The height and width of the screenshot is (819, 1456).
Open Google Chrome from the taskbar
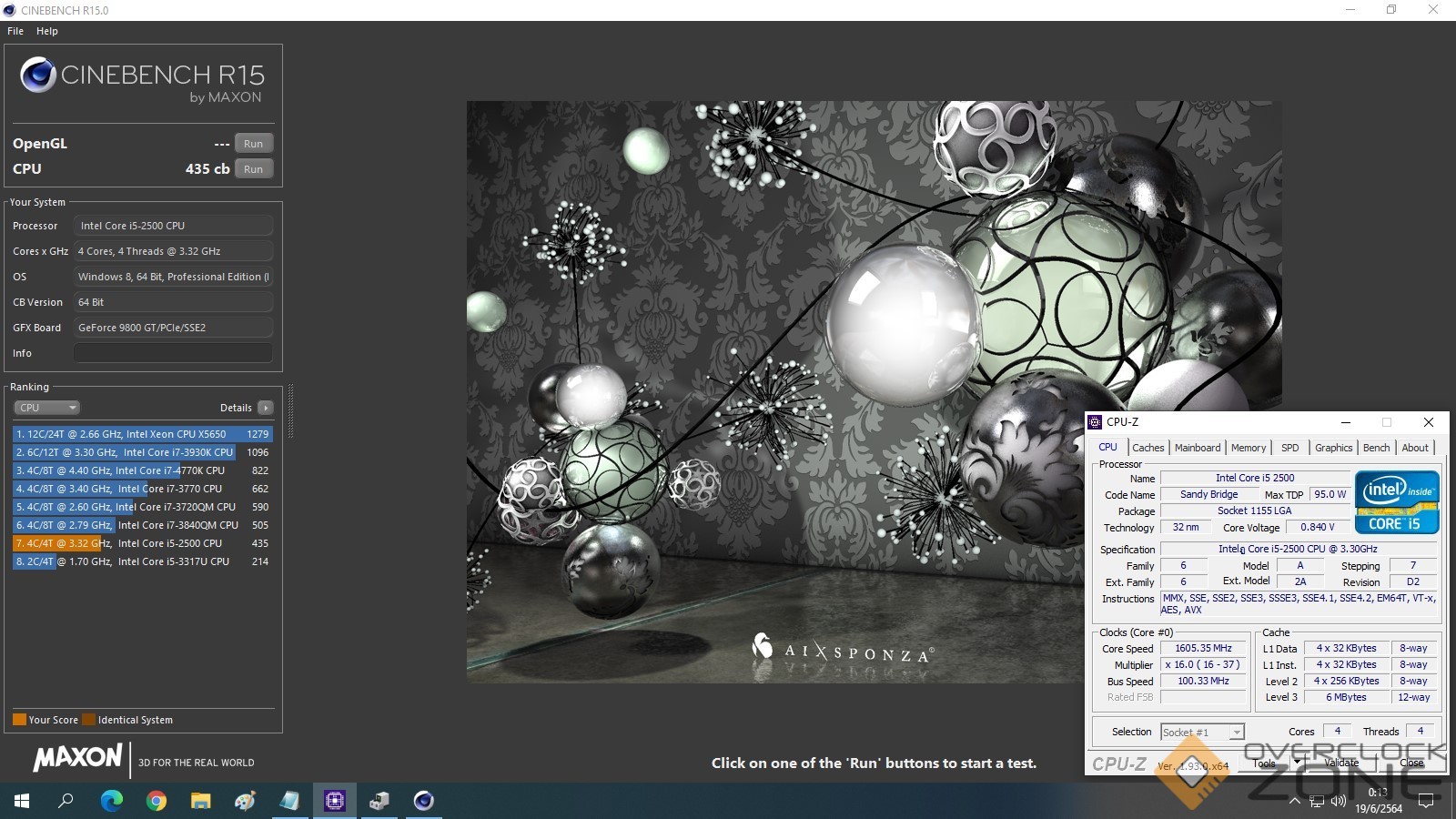click(157, 801)
